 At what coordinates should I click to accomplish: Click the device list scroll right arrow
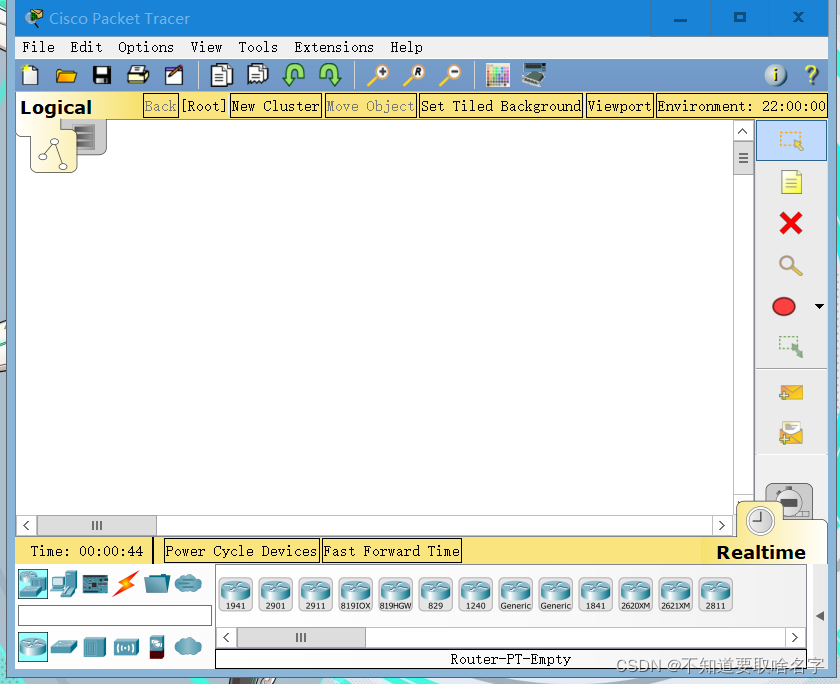795,637
